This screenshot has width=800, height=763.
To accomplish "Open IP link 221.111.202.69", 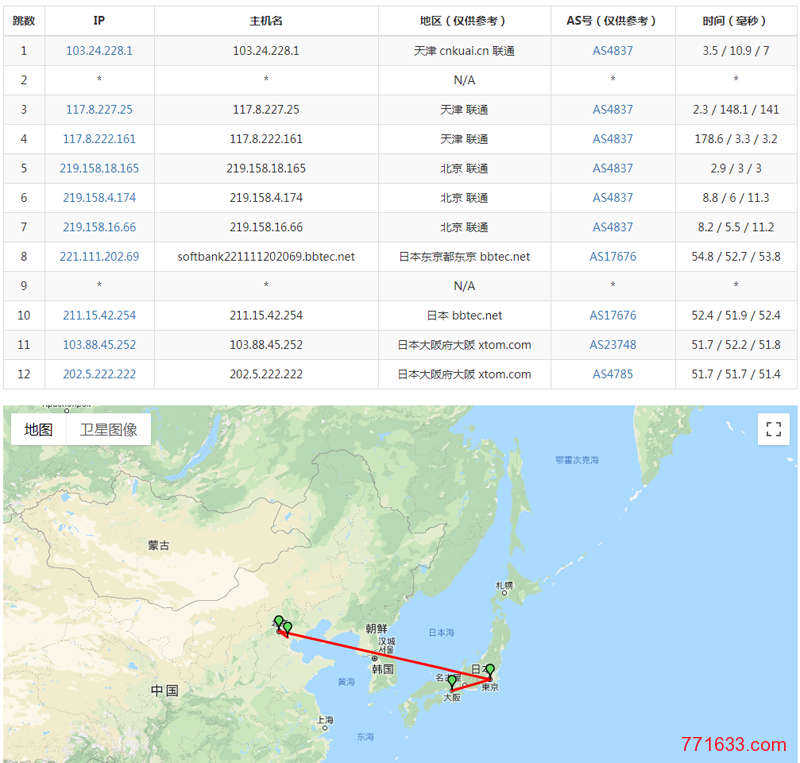I will tap(99, 256).
